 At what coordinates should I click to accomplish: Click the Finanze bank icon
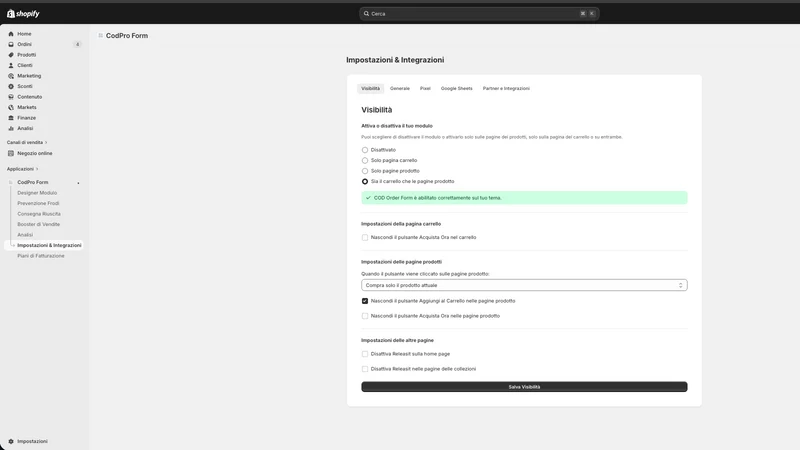pos(11,118)
